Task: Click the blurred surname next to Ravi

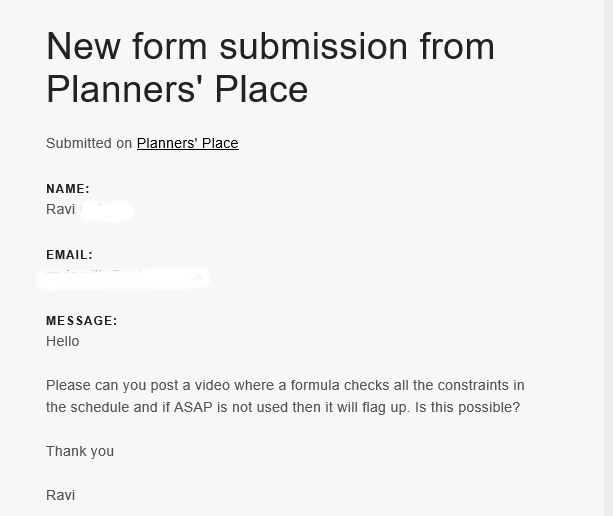Action: [106, 211]
